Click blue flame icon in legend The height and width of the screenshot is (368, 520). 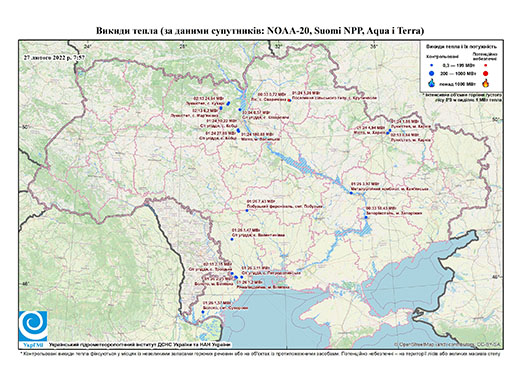[431, 83]
